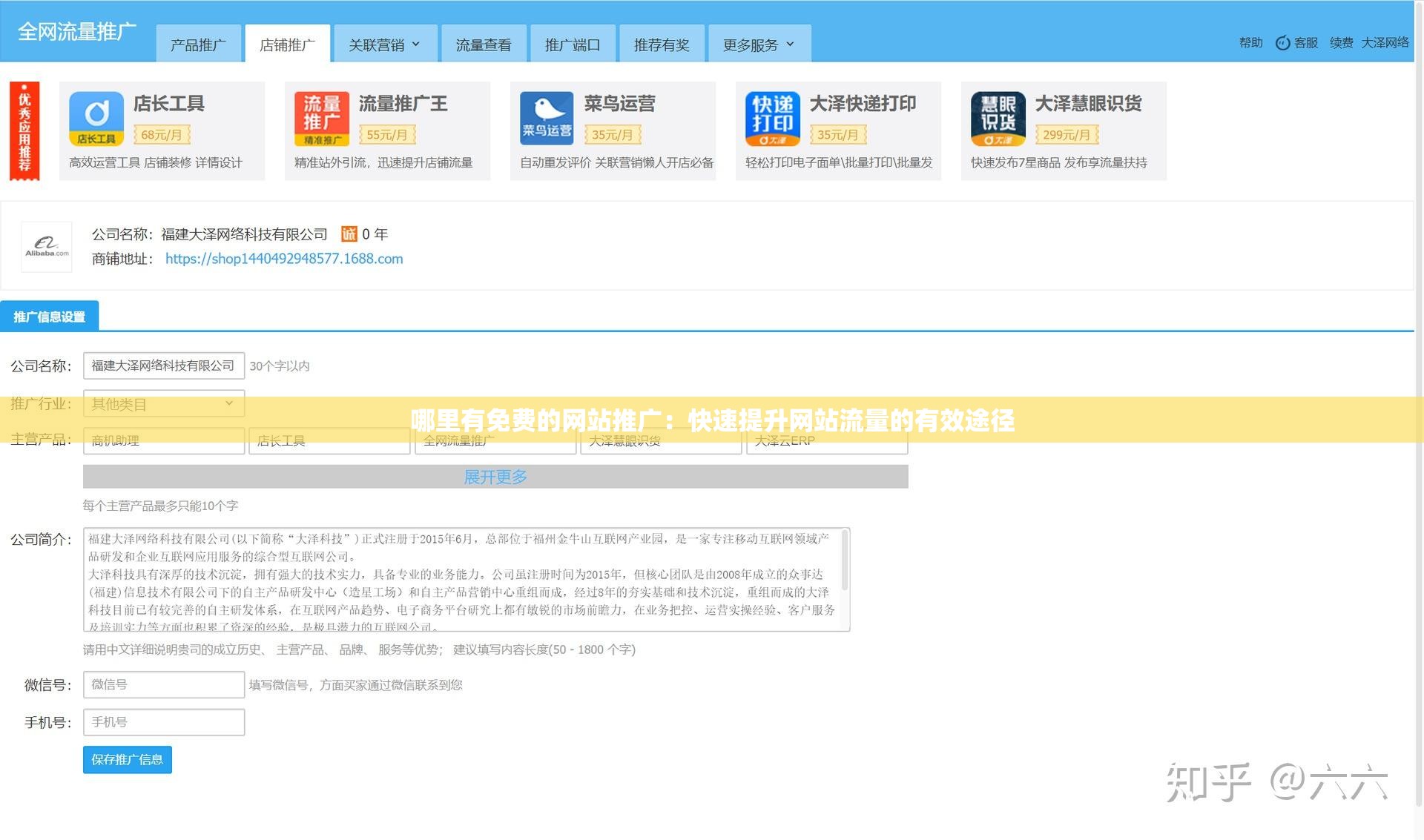This screenshot has height=840, width=1424.
Task: Open the 大泽网络 account link
Action: click(x=1385, y=43)
